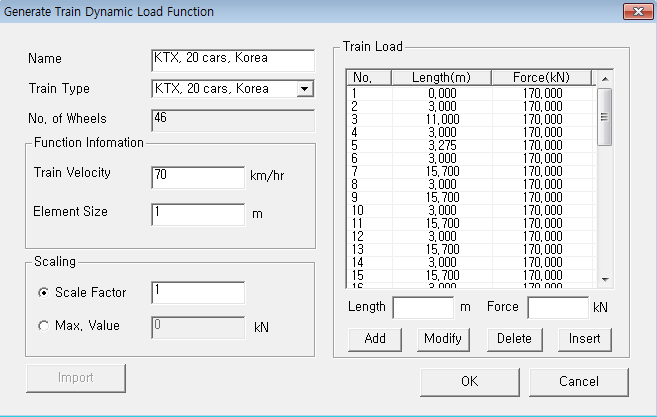
Task: Click the Force(kN) column header
Action: click(x=541, y=78)
